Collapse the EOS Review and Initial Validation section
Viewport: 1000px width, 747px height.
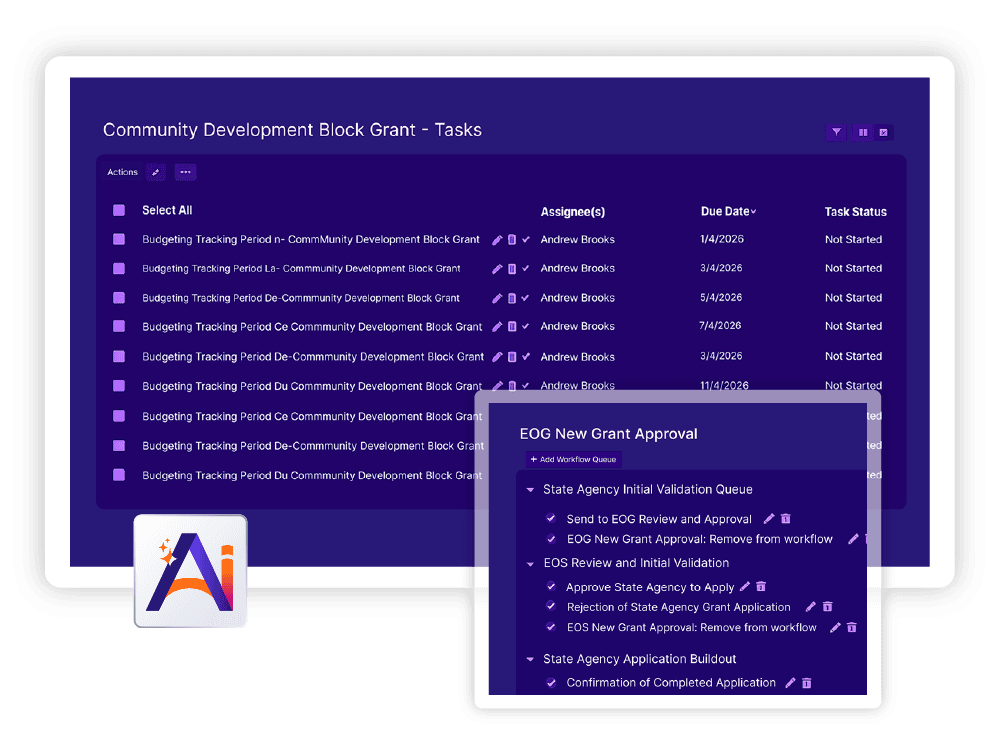pos(530,563)
